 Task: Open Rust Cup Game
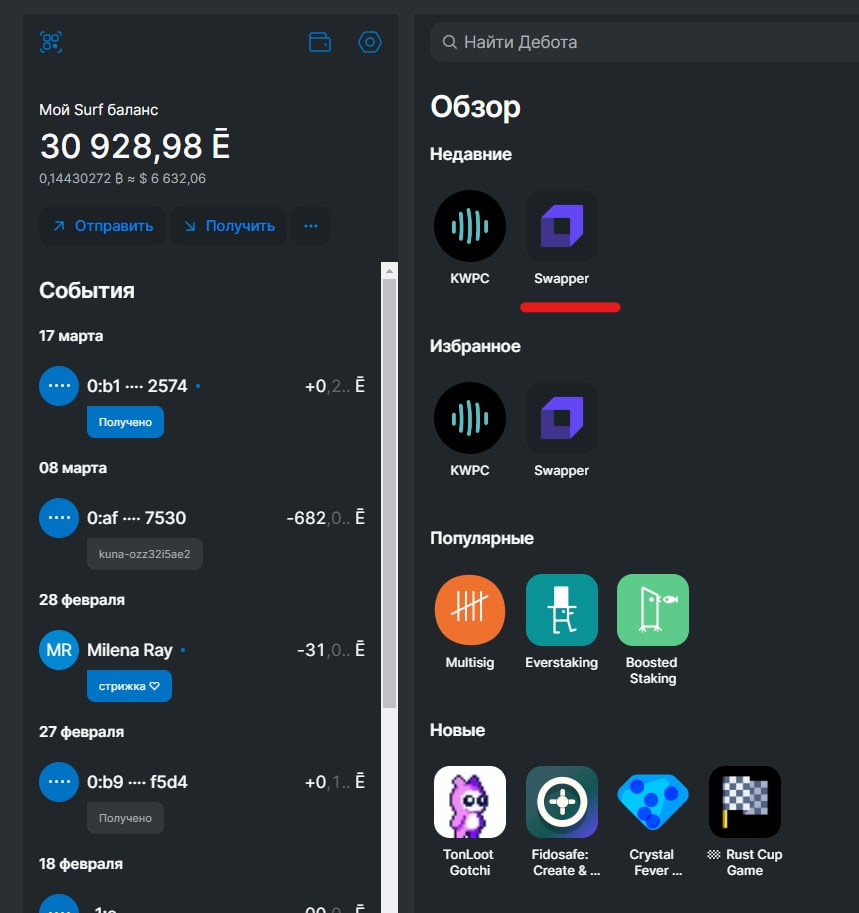click(x=744, y=802)
